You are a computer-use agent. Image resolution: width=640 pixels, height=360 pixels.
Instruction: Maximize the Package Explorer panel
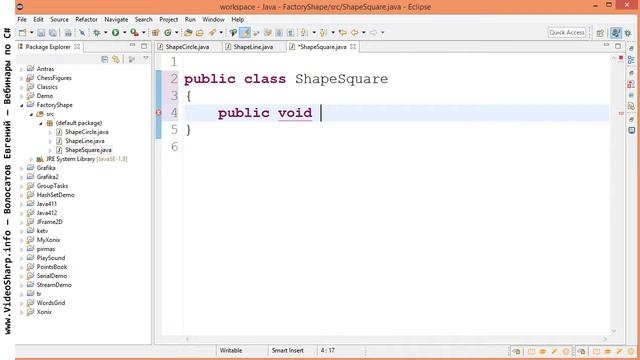pos(144,46)
